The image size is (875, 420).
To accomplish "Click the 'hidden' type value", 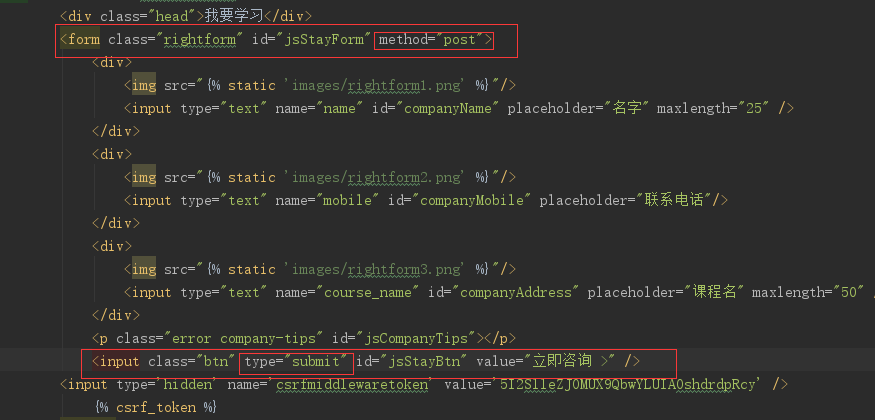I will [x=187, y=384].
